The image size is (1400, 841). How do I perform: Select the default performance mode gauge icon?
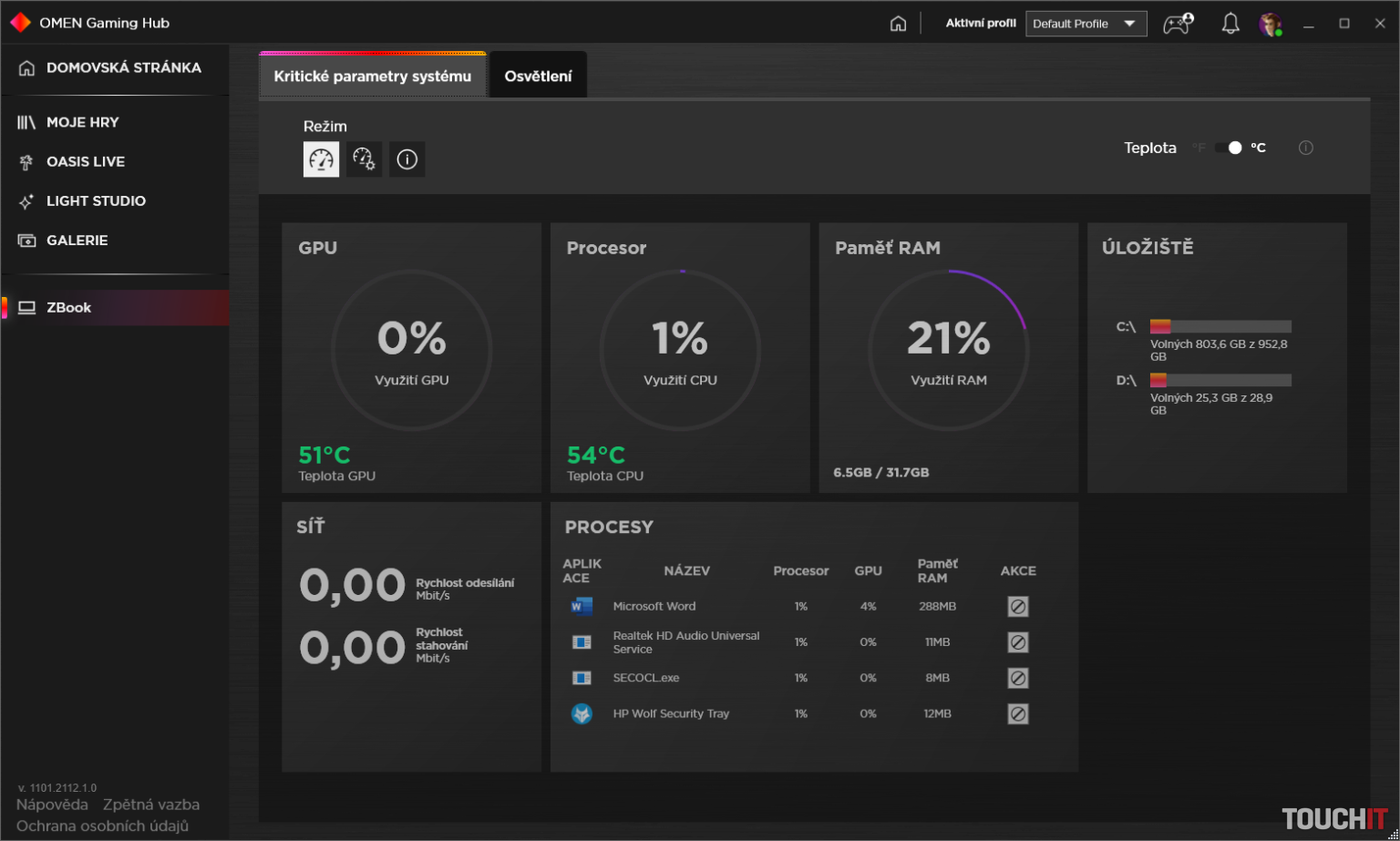[321, 159]
